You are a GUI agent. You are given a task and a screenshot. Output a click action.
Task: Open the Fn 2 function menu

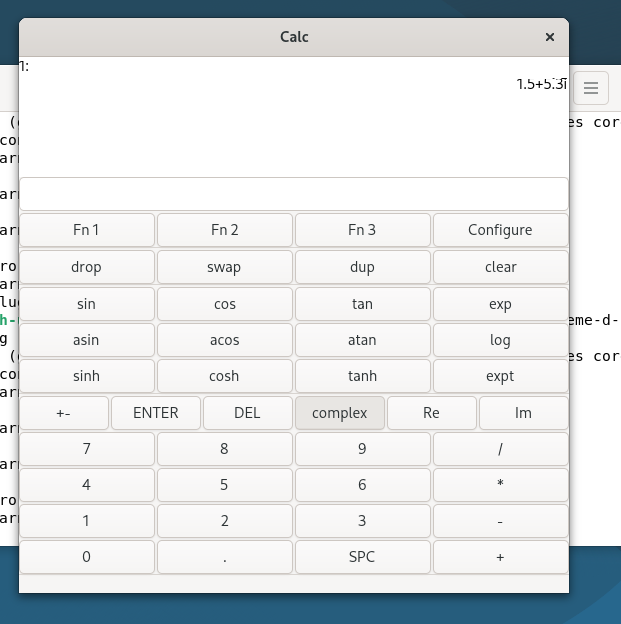pos(225,230)
